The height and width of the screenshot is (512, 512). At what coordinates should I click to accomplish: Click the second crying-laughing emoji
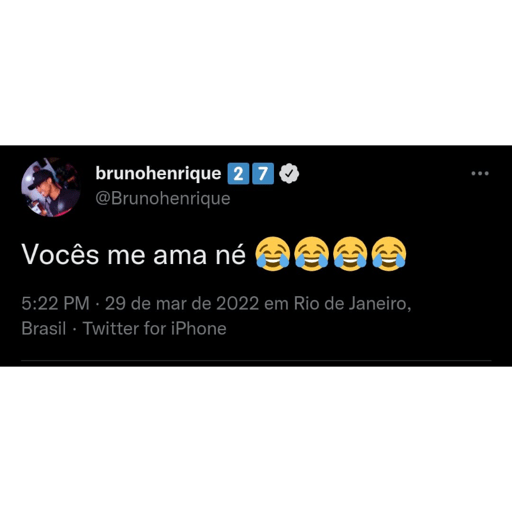(x=311, y=253)
